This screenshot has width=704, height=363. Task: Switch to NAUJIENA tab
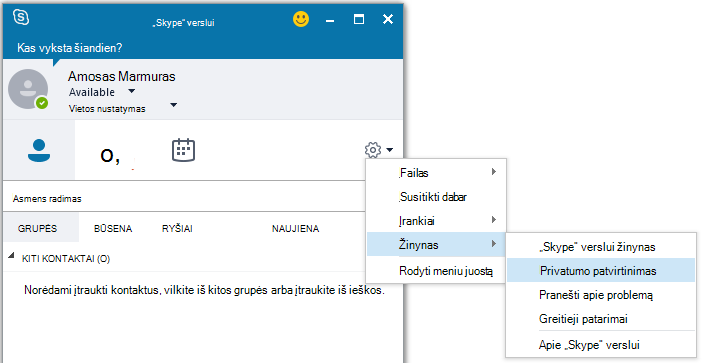(295, 228)
